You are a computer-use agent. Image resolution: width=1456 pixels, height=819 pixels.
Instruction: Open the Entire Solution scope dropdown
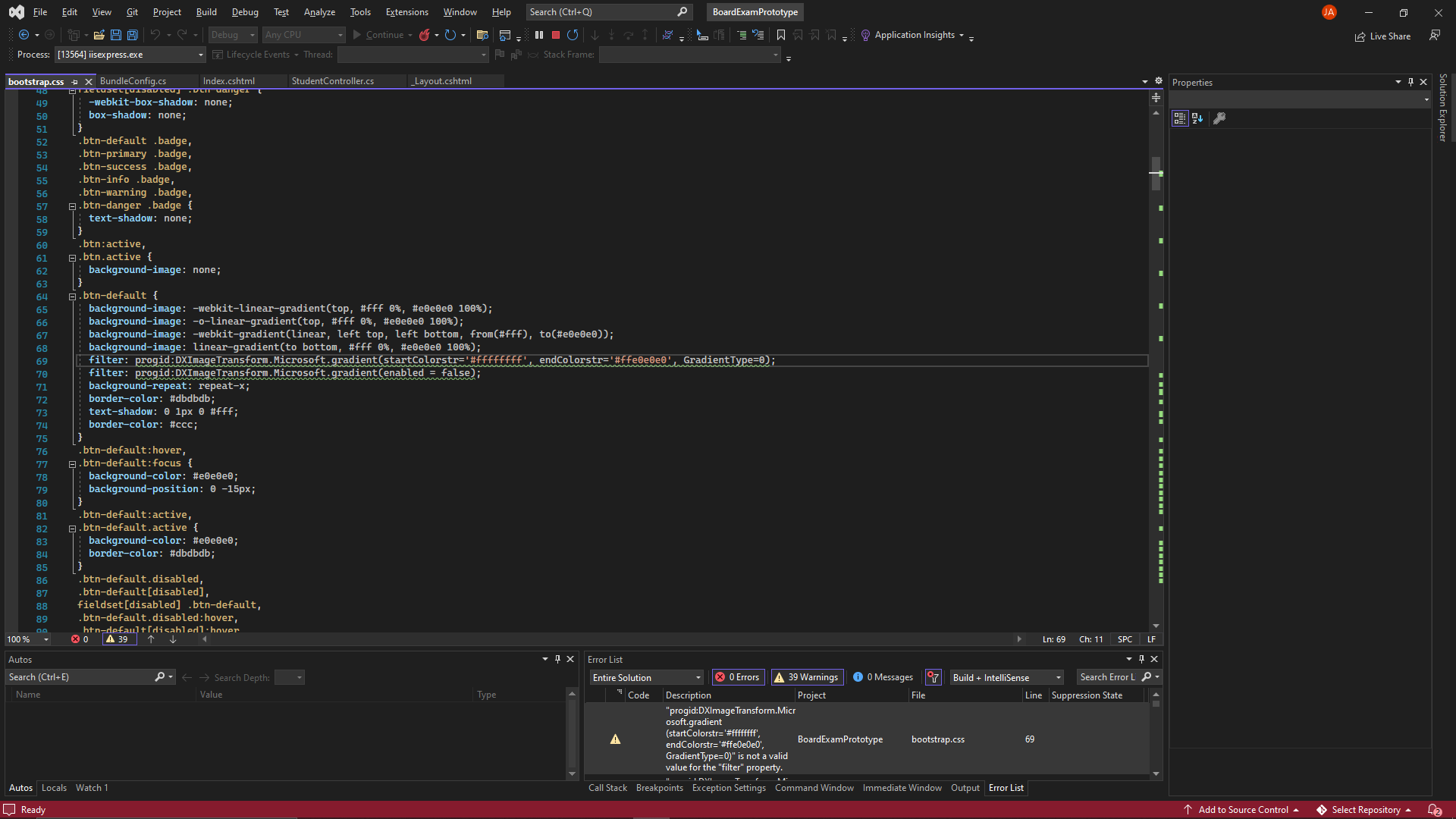647,677
